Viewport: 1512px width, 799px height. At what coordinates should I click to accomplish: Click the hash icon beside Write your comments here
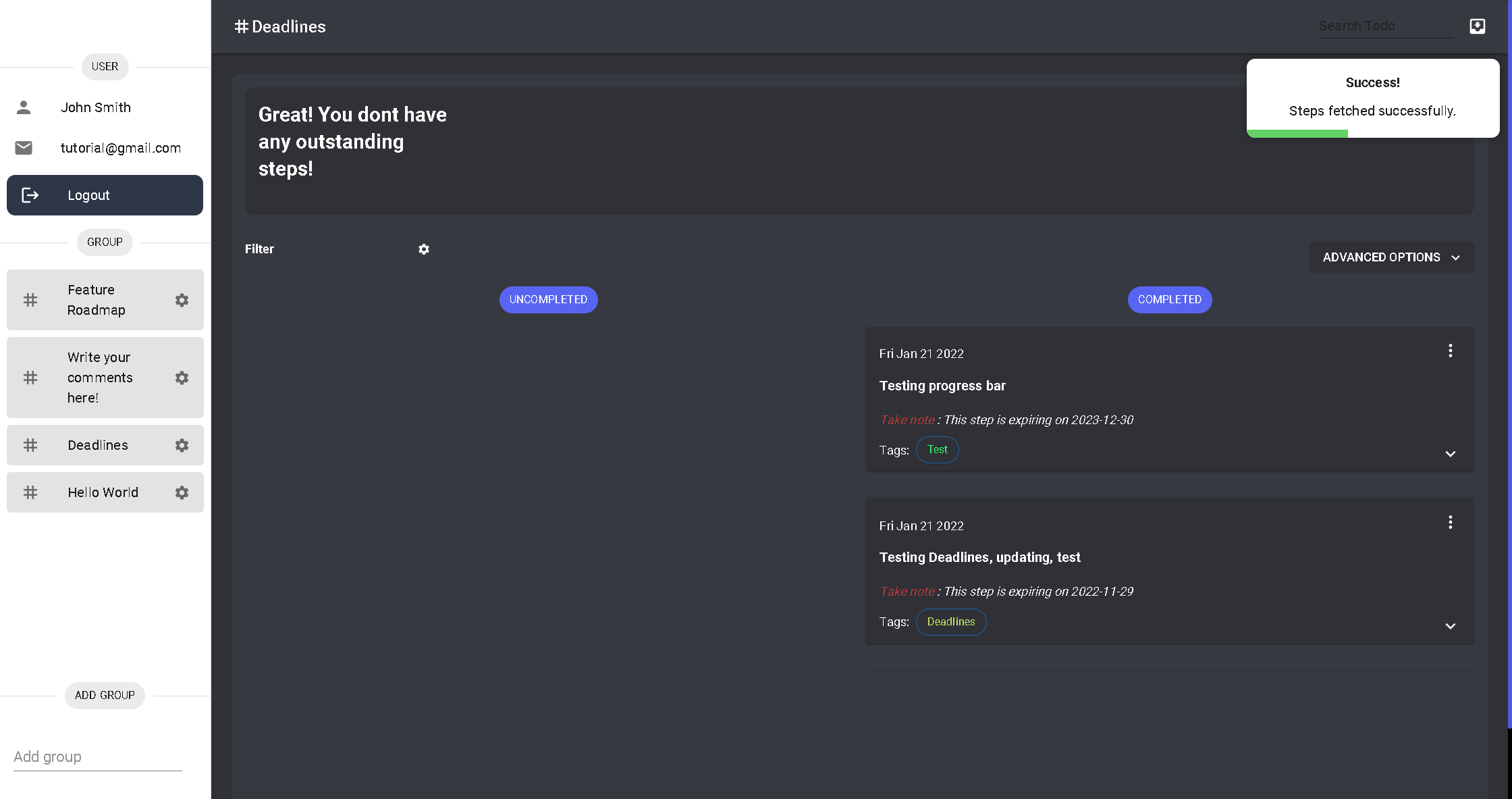(30, 378)
